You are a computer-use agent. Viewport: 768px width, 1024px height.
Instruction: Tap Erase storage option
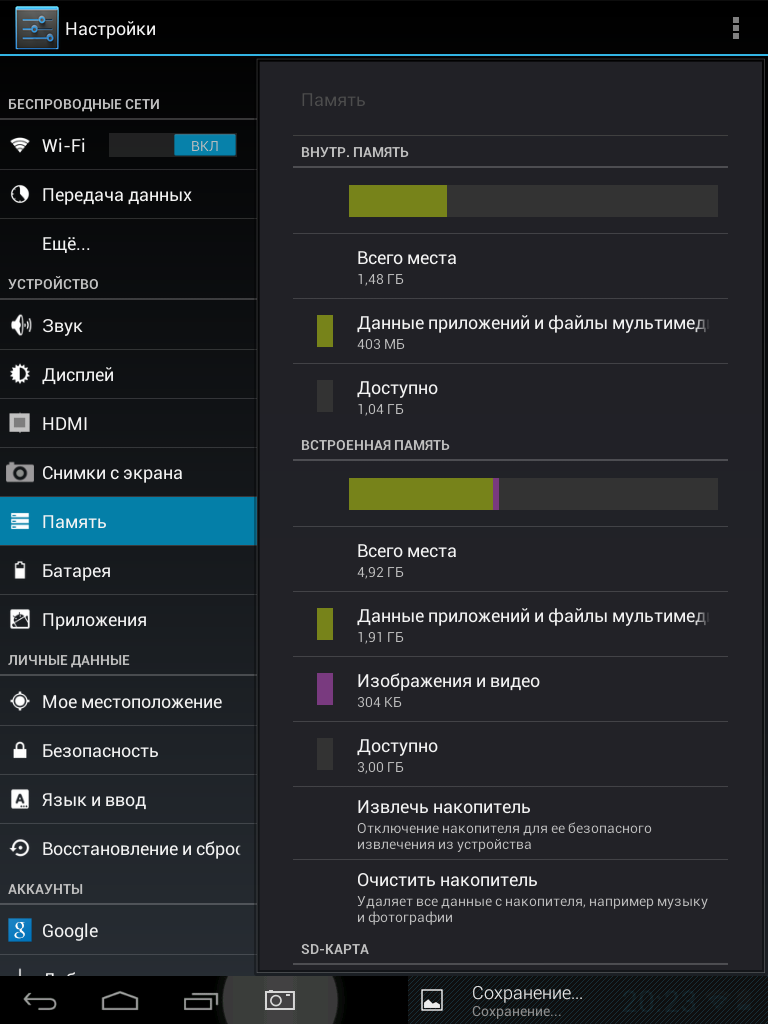(510, 897)
